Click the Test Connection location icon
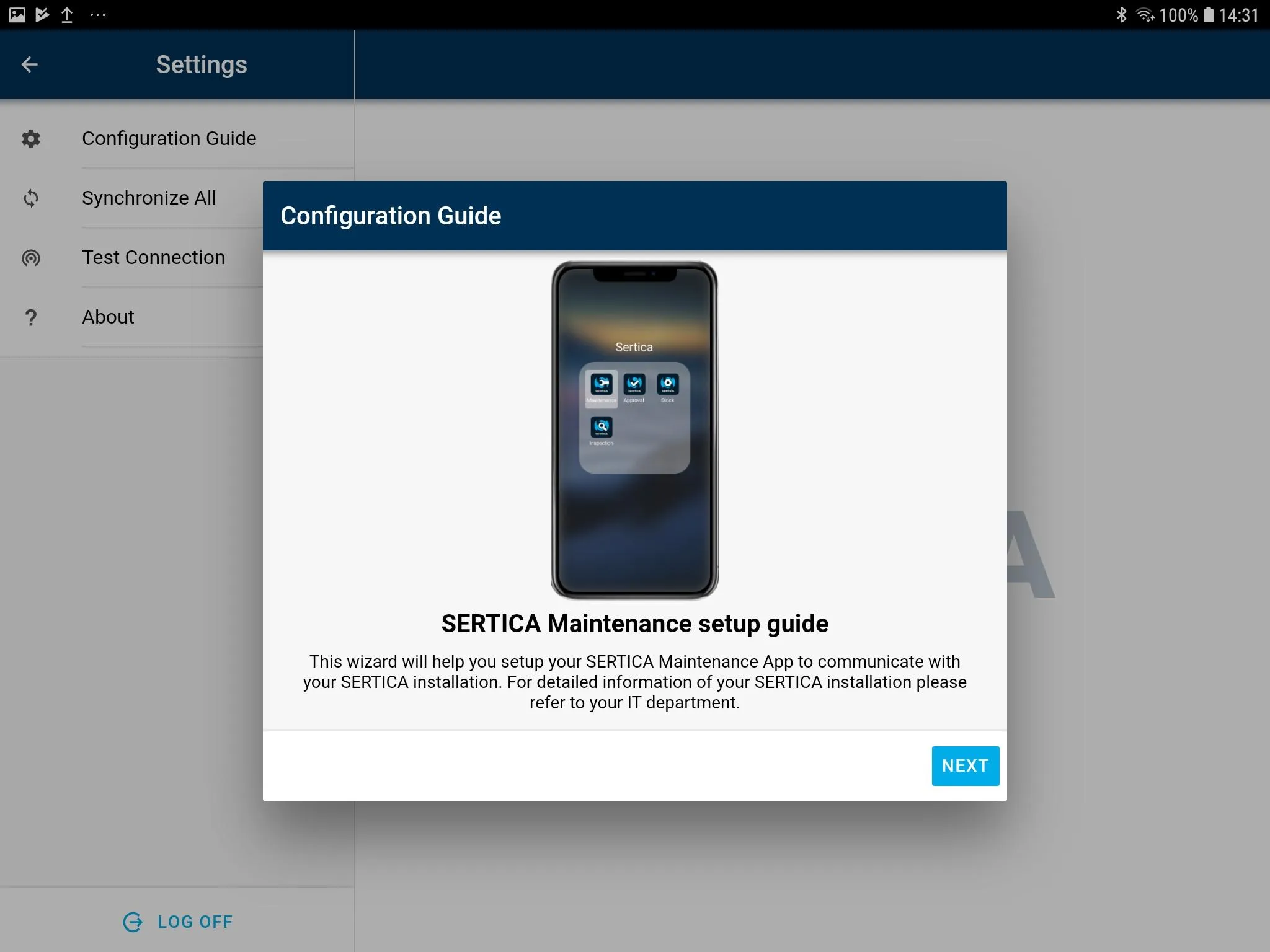Viewport: 1270px width, 952px height. pos(30,258)
